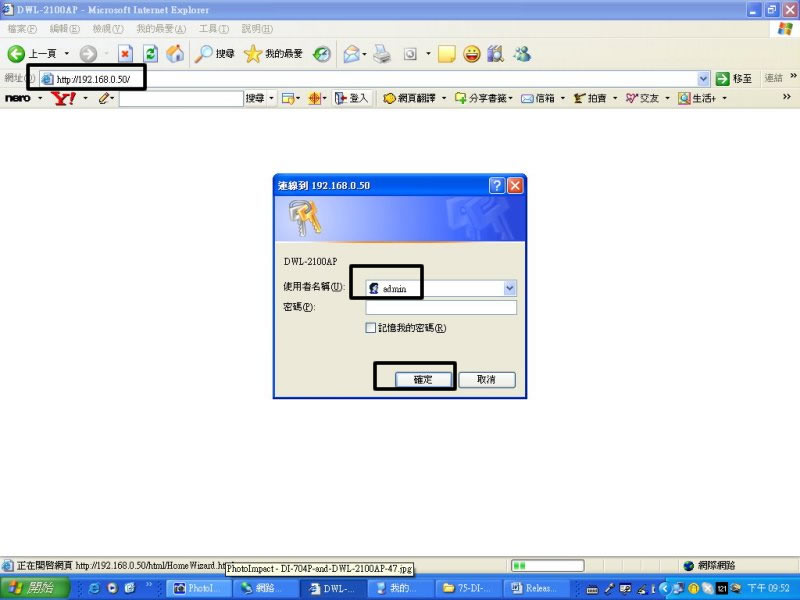Open the Favorites (我的最愛) menu
Viewport: 800px width, 600px height.
[x=161, y=29]
